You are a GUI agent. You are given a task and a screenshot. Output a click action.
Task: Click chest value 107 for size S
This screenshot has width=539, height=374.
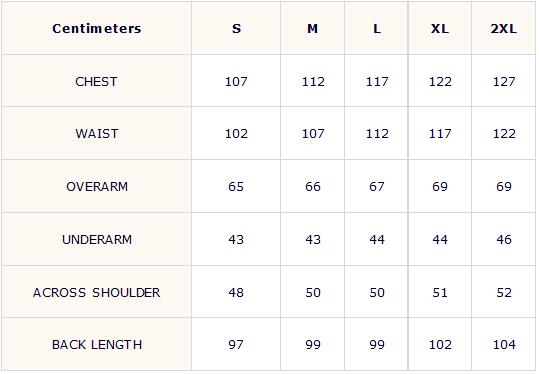click(x=236, y=82)
